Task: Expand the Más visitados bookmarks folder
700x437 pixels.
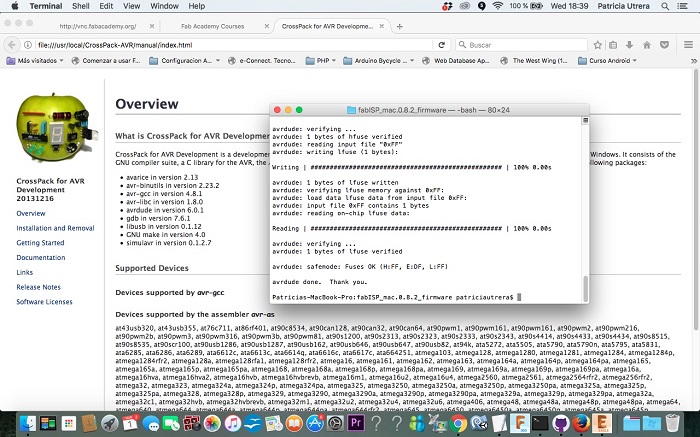Action: pos(35,60)
